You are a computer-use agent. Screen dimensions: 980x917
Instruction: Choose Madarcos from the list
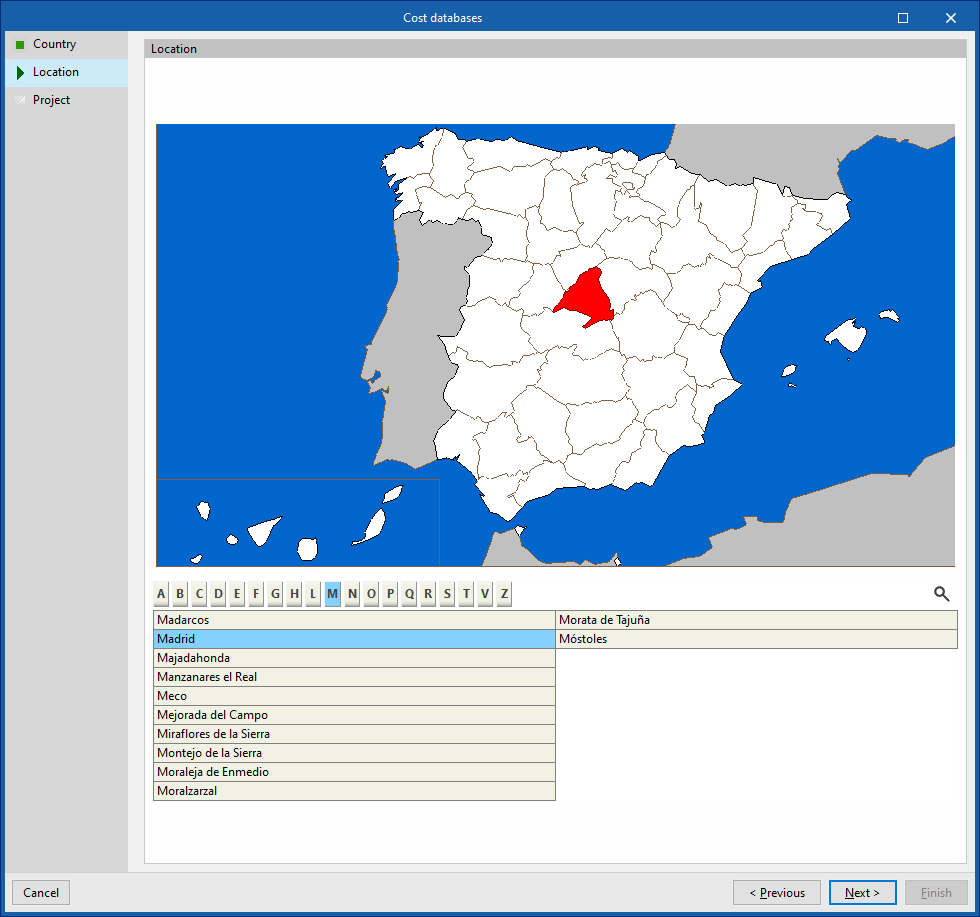[354, 620]
